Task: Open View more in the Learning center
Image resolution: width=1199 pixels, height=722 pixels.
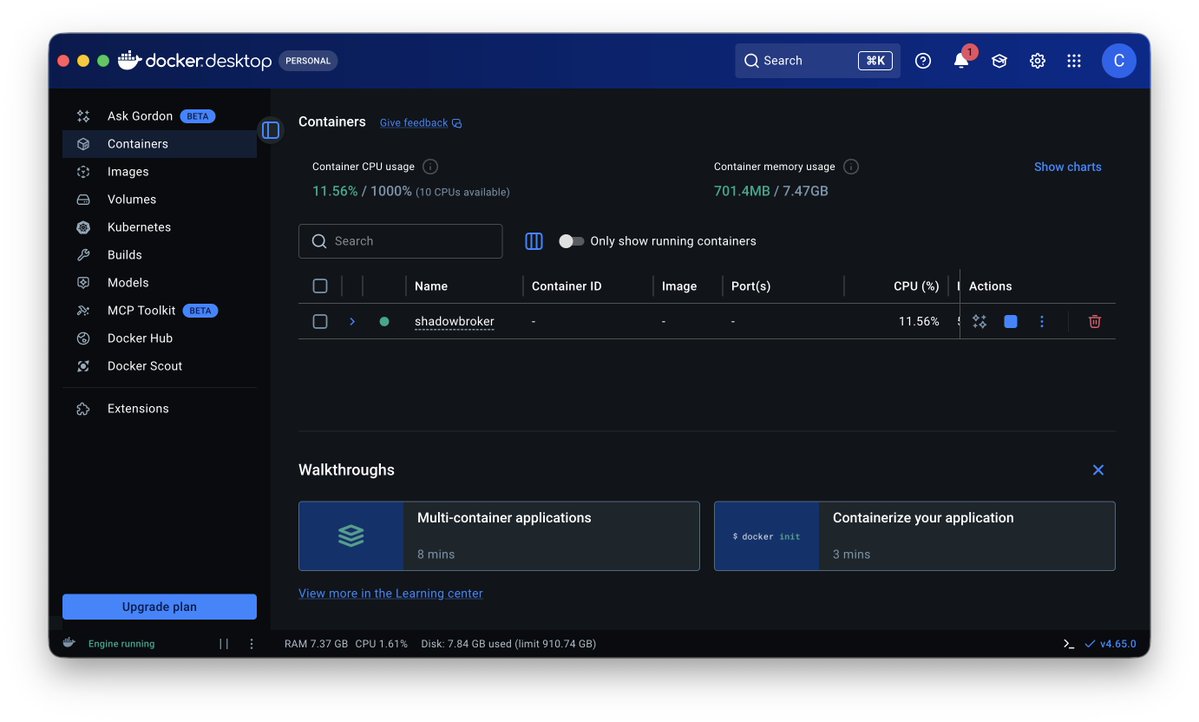Action: tap(390, 594)
